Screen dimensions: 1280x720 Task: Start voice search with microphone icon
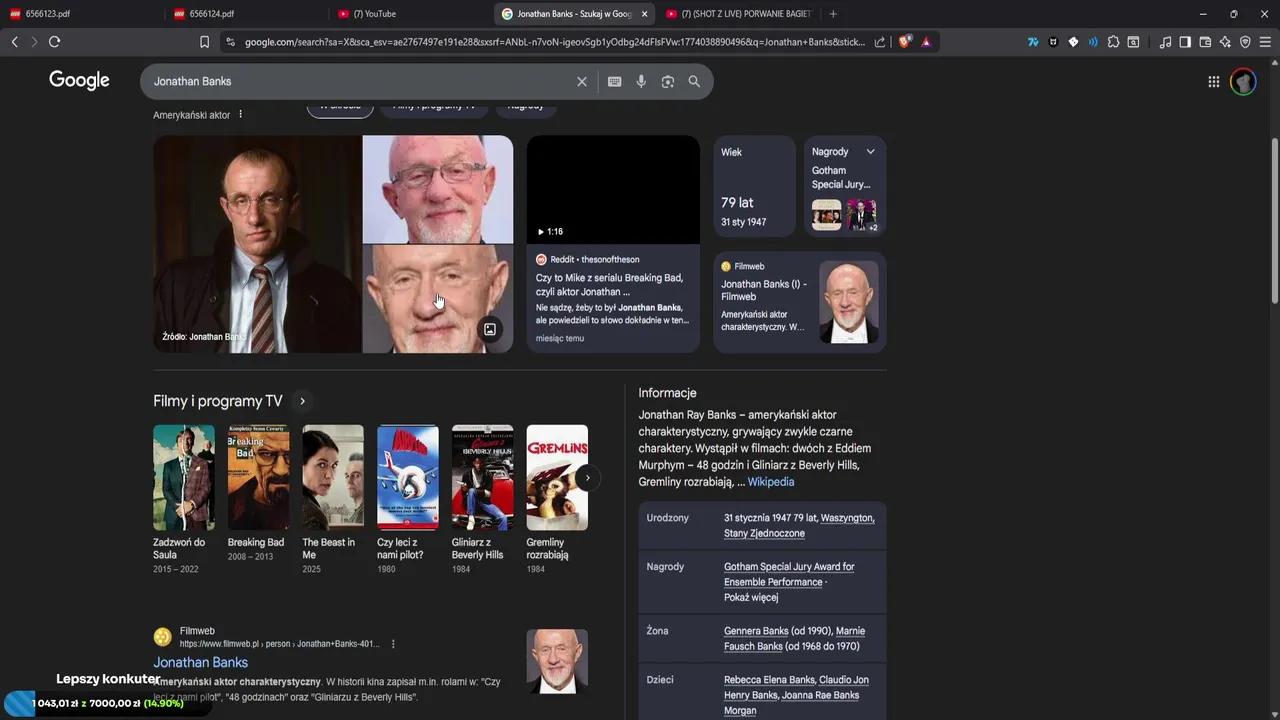pyautogui.click(x=641, y=81)
